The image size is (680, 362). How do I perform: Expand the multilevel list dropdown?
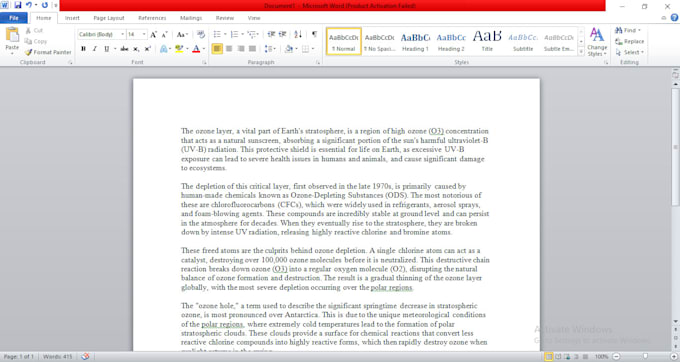pyautogui.click(x=258, y=34)
